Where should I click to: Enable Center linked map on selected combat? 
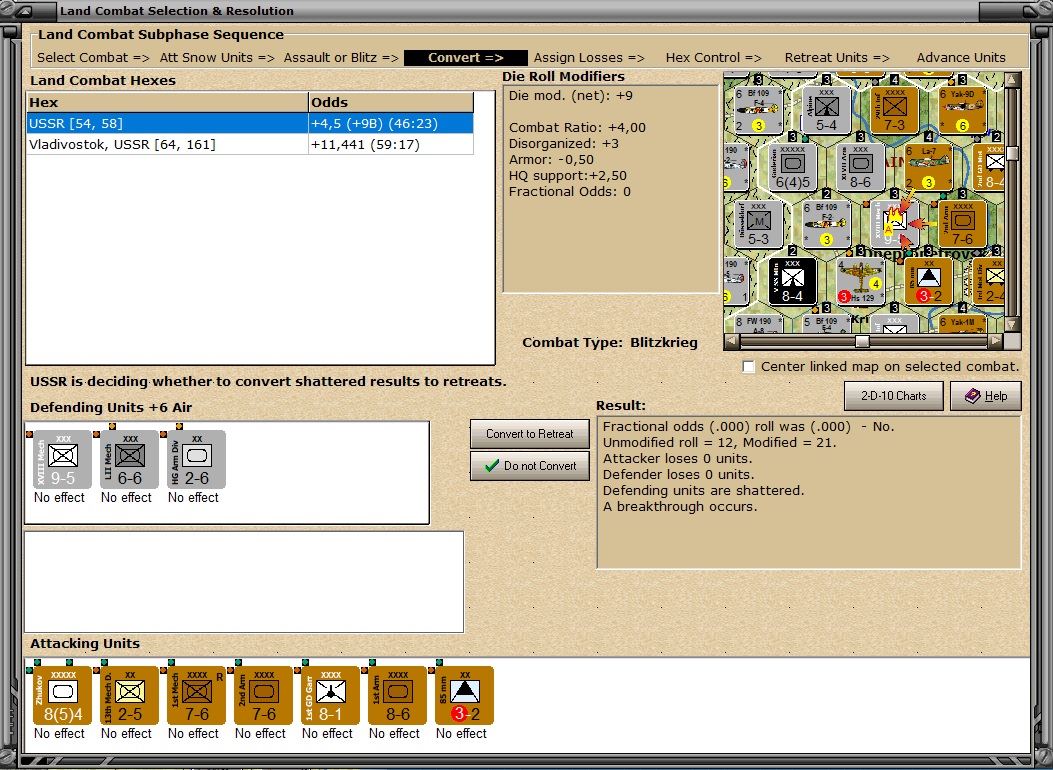tap(748, 367)
